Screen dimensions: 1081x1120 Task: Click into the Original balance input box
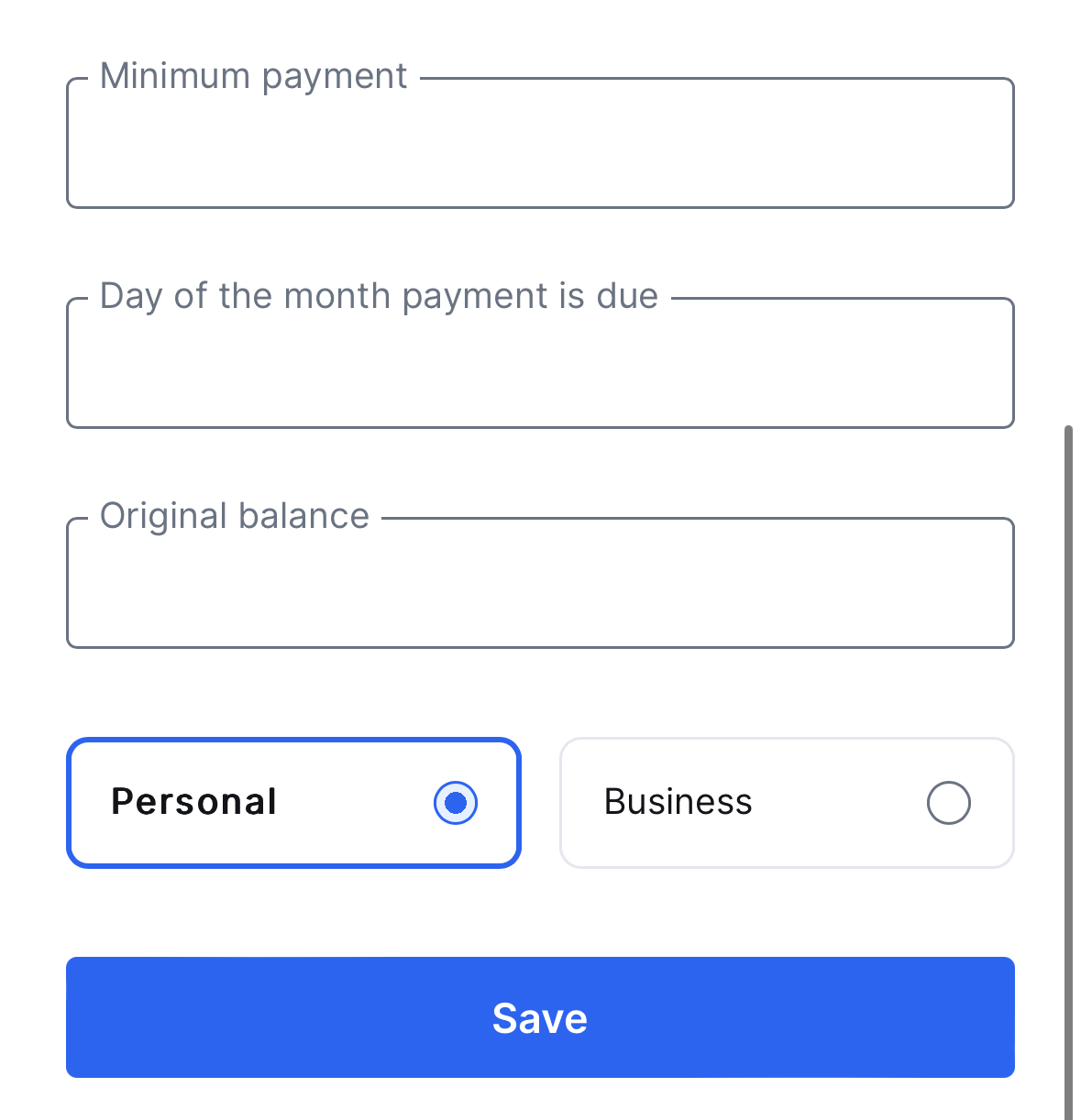[539, 585]
